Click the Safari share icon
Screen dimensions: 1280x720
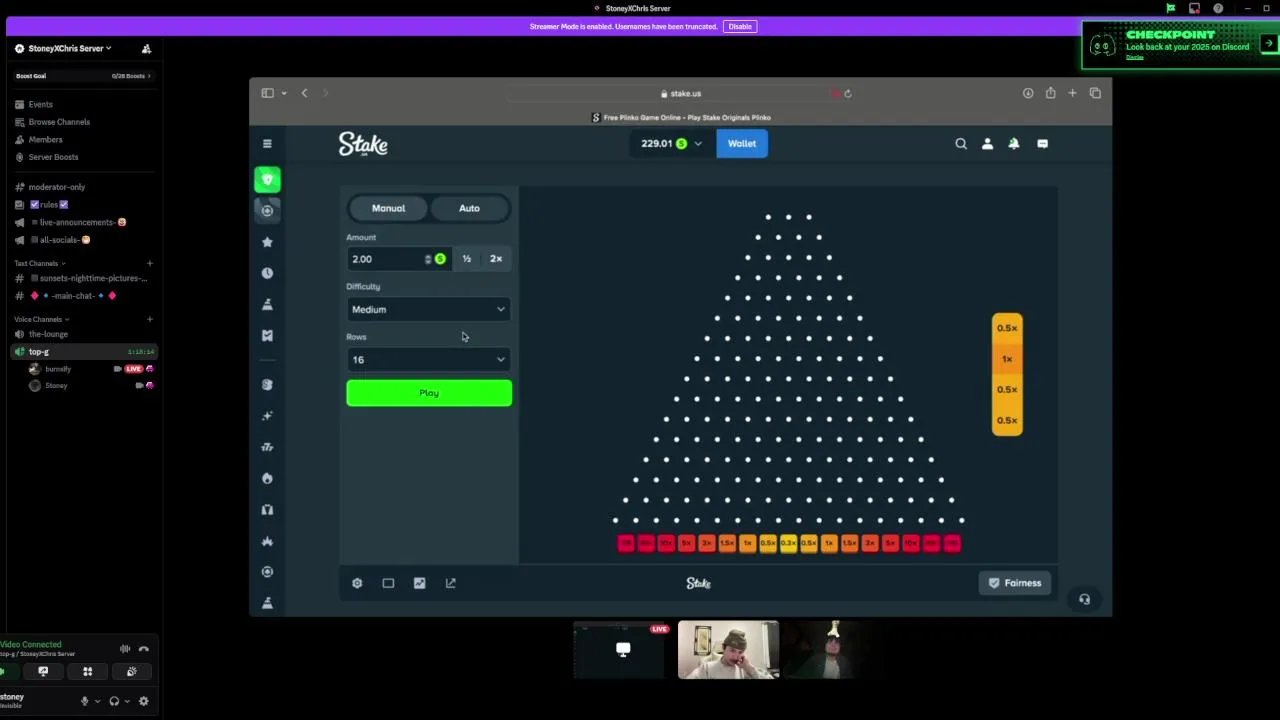point(1050,93)
